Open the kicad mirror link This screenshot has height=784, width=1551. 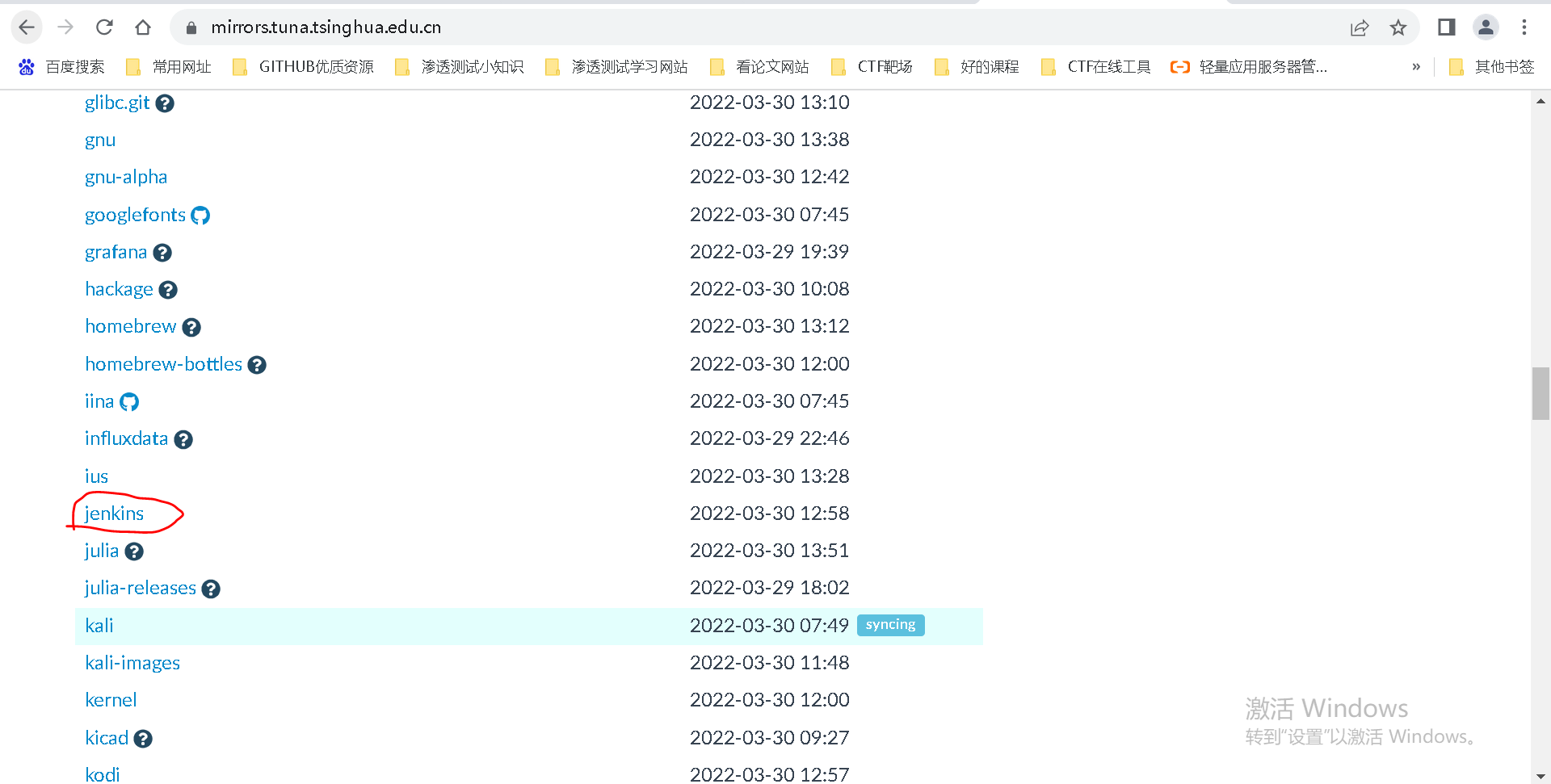[107, 738]
